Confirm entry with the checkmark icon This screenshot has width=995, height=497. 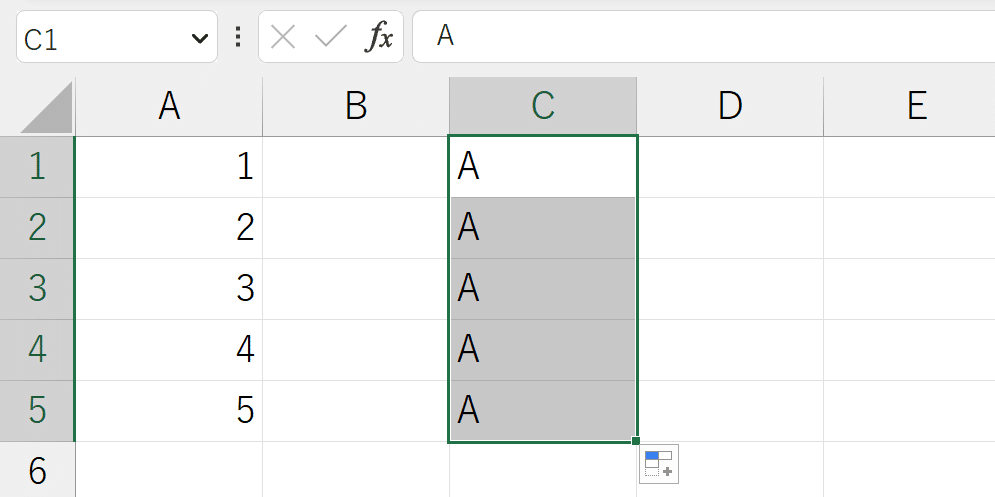[x=331, y=37]
